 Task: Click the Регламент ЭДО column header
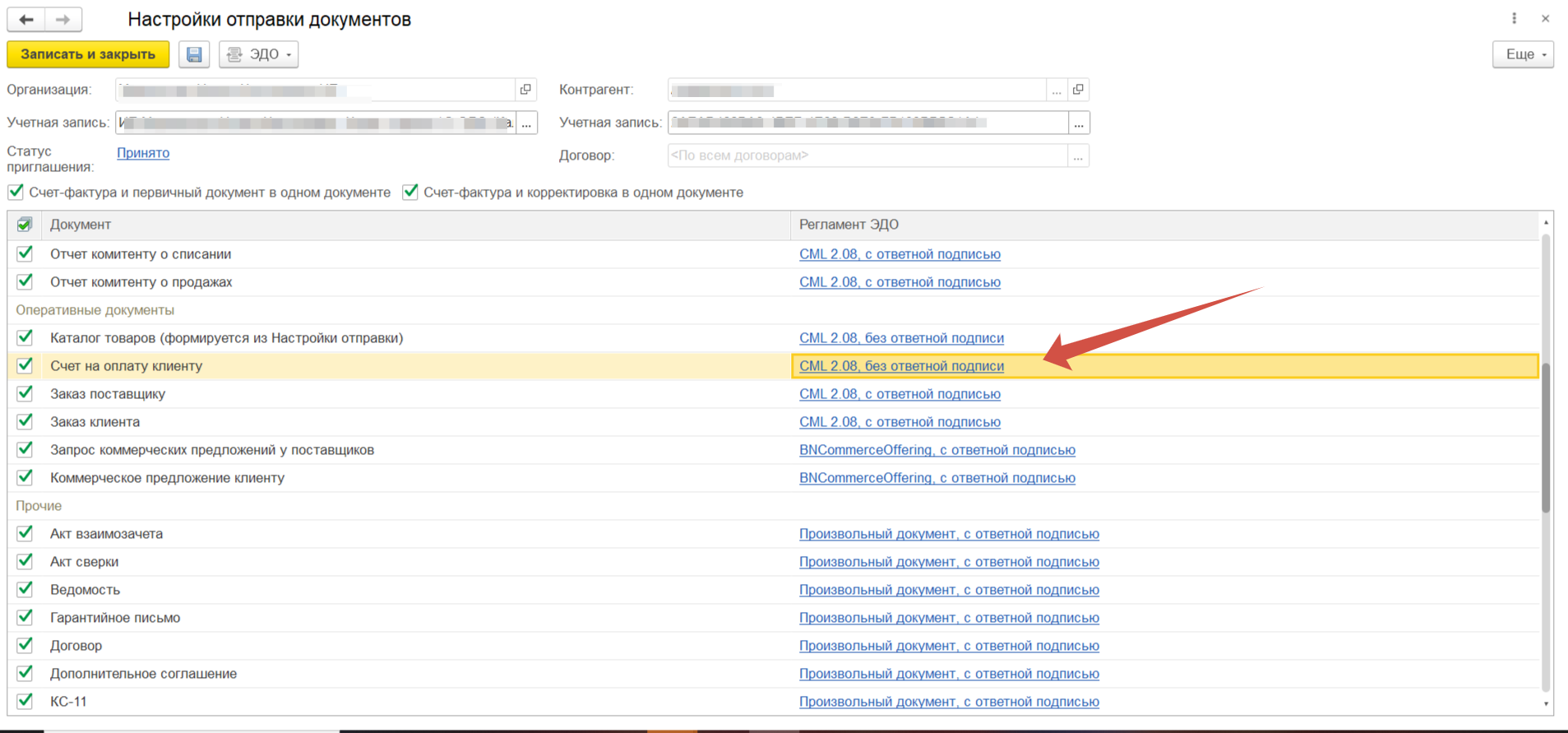[849, 225]
